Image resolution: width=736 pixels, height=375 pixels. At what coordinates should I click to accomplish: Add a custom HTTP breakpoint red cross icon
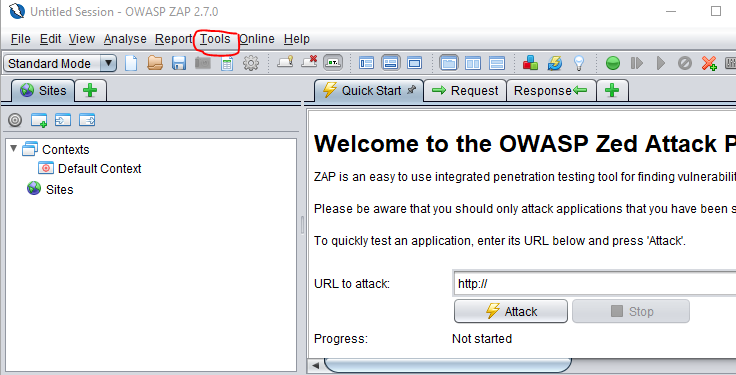[x=709, y=63]
